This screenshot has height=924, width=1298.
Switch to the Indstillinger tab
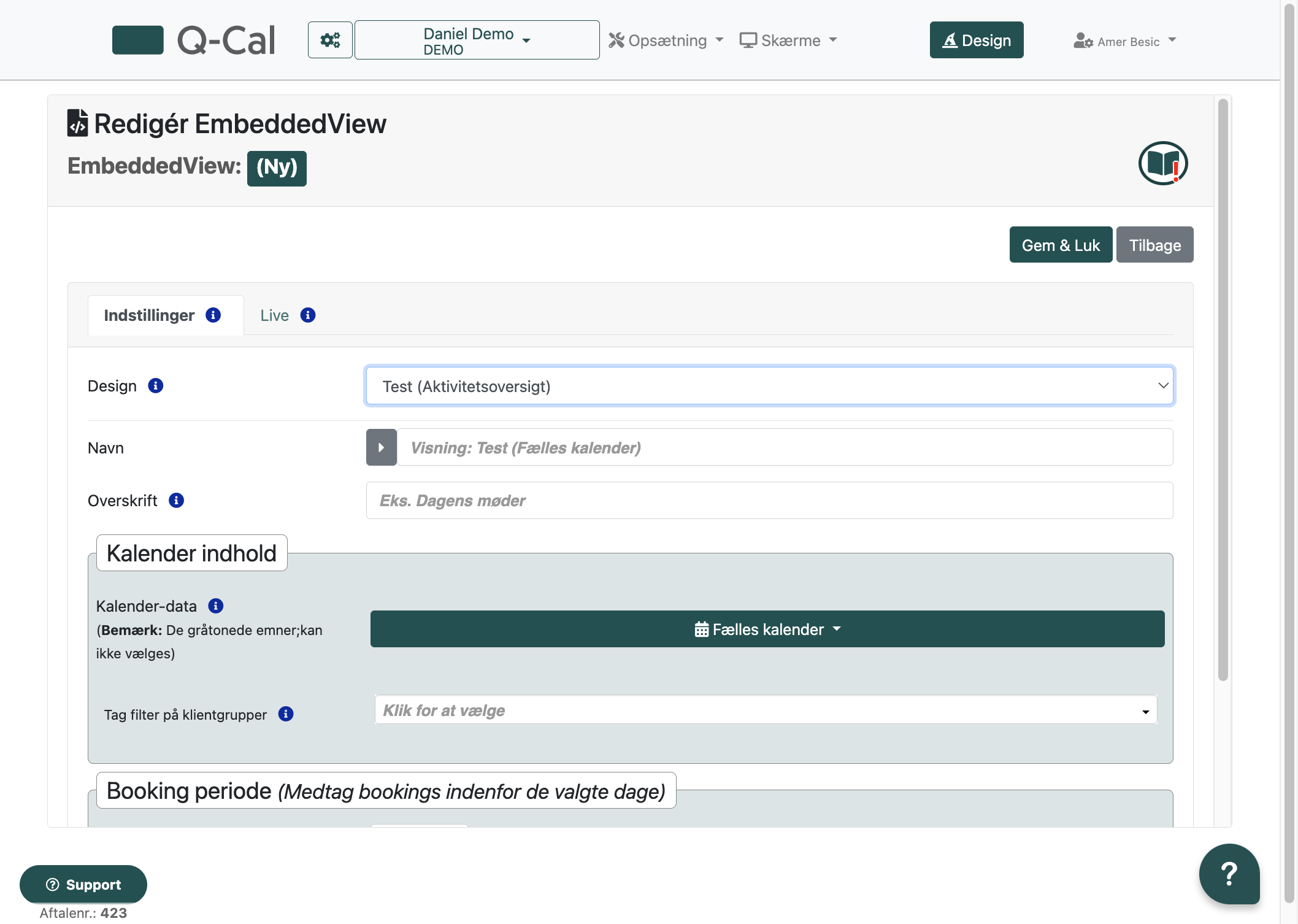(x=166, y=315)
